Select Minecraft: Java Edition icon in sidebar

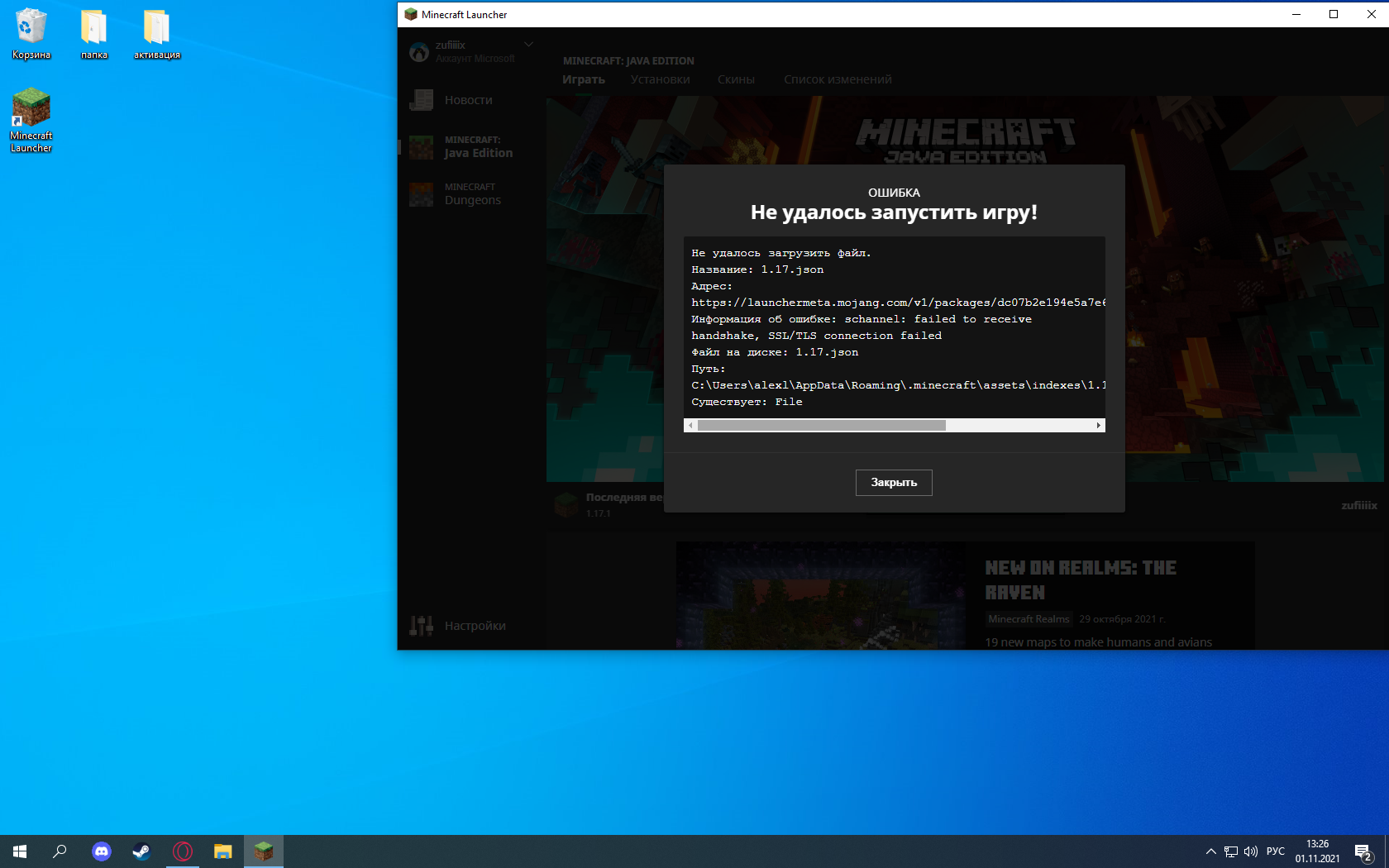(422, 147)
